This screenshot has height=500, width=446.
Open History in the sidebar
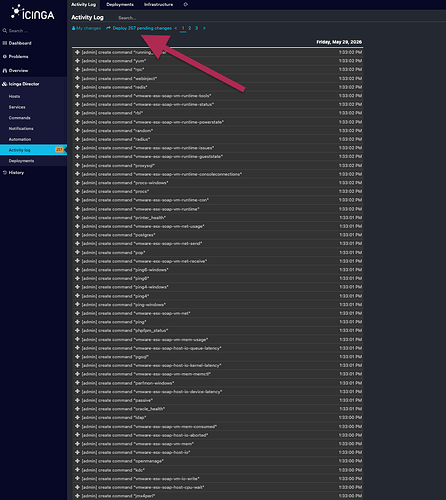tap(16, 172)
